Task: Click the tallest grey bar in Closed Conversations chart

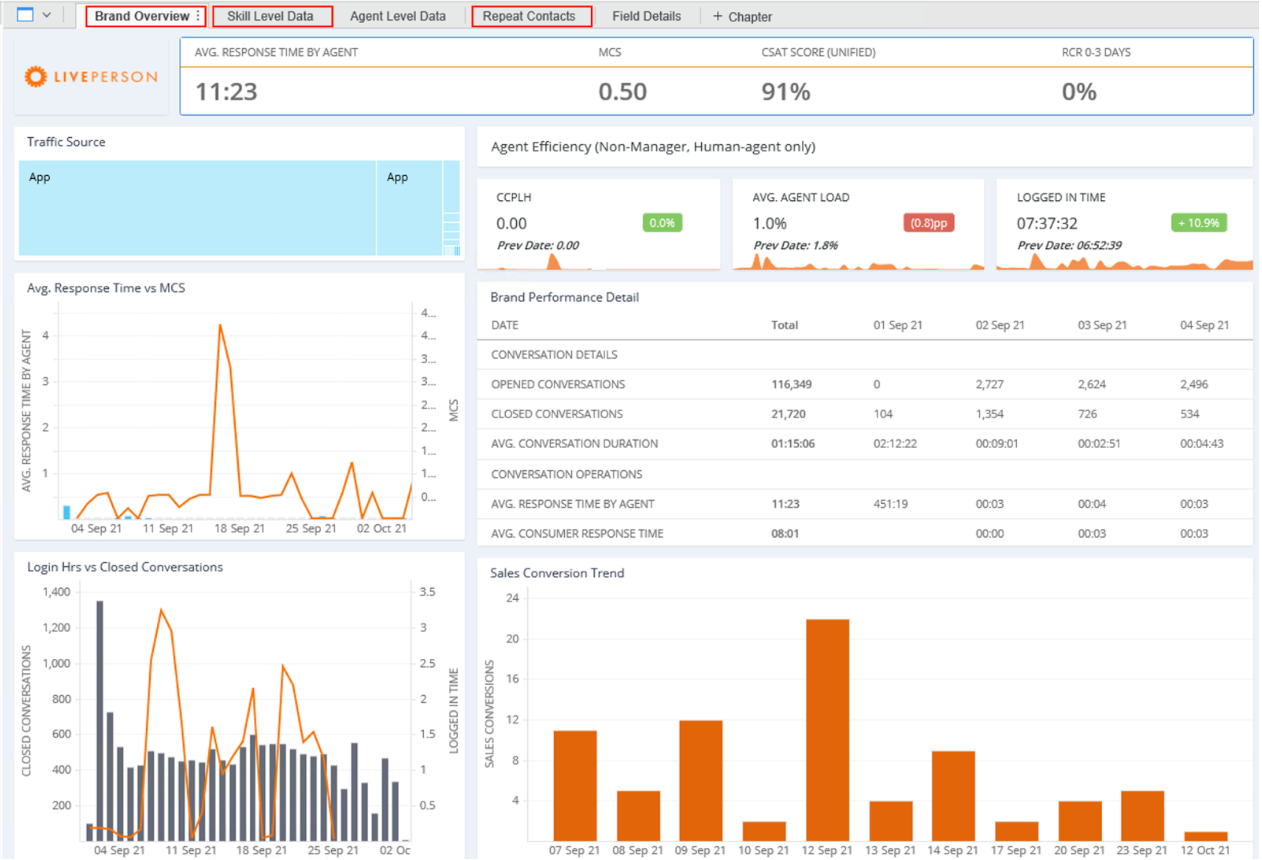Action: pos(99,720)
